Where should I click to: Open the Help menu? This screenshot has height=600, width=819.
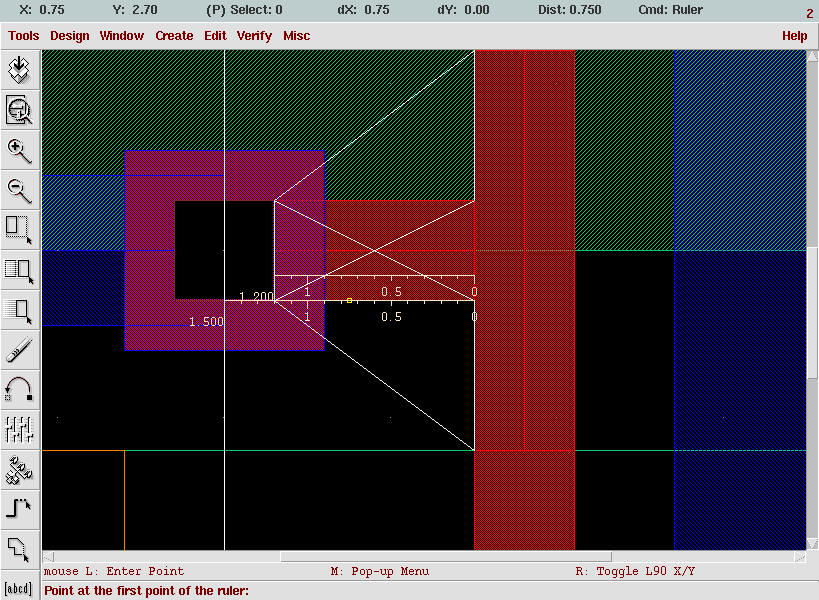(794, 36)
